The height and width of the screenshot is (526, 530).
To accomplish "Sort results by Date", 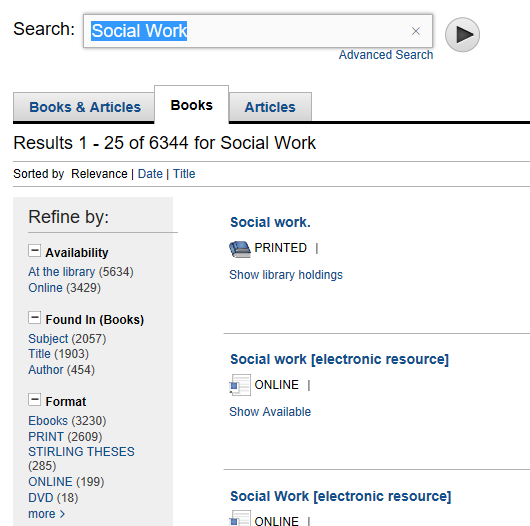I will [150, 174].
